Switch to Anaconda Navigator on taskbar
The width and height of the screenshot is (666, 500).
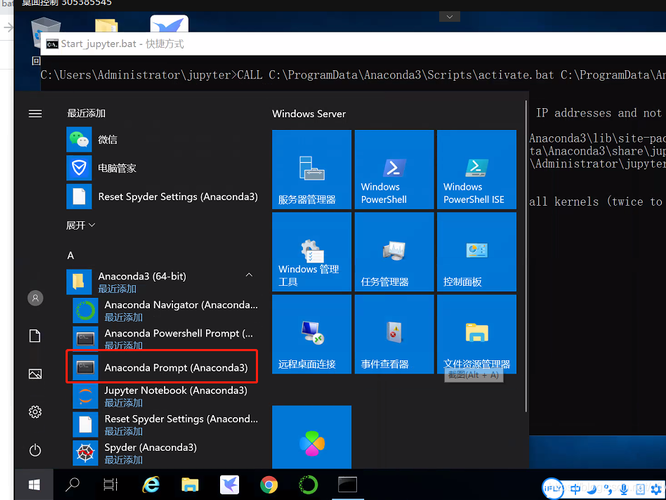[308, 485]
